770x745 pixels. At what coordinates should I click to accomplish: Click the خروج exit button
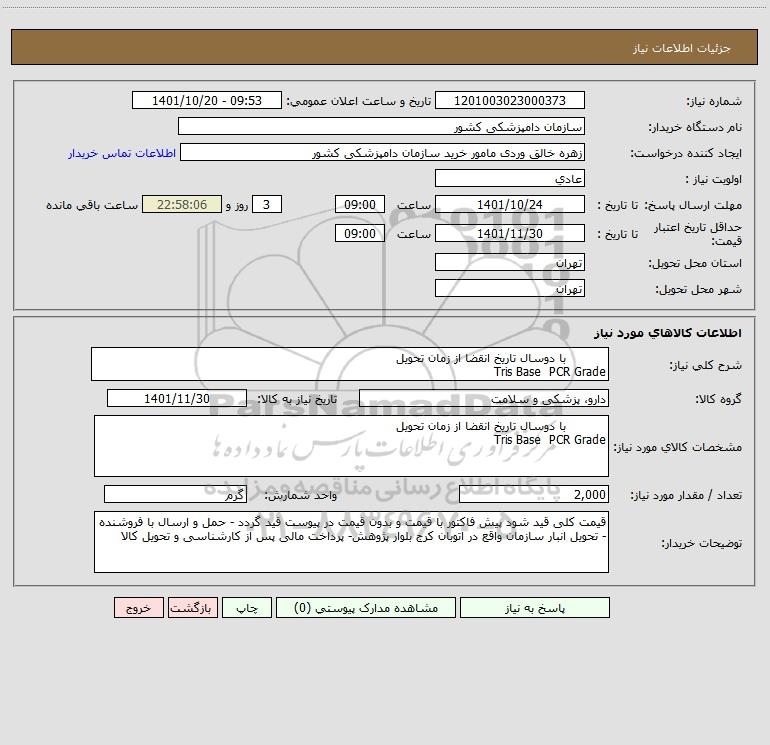138,608
